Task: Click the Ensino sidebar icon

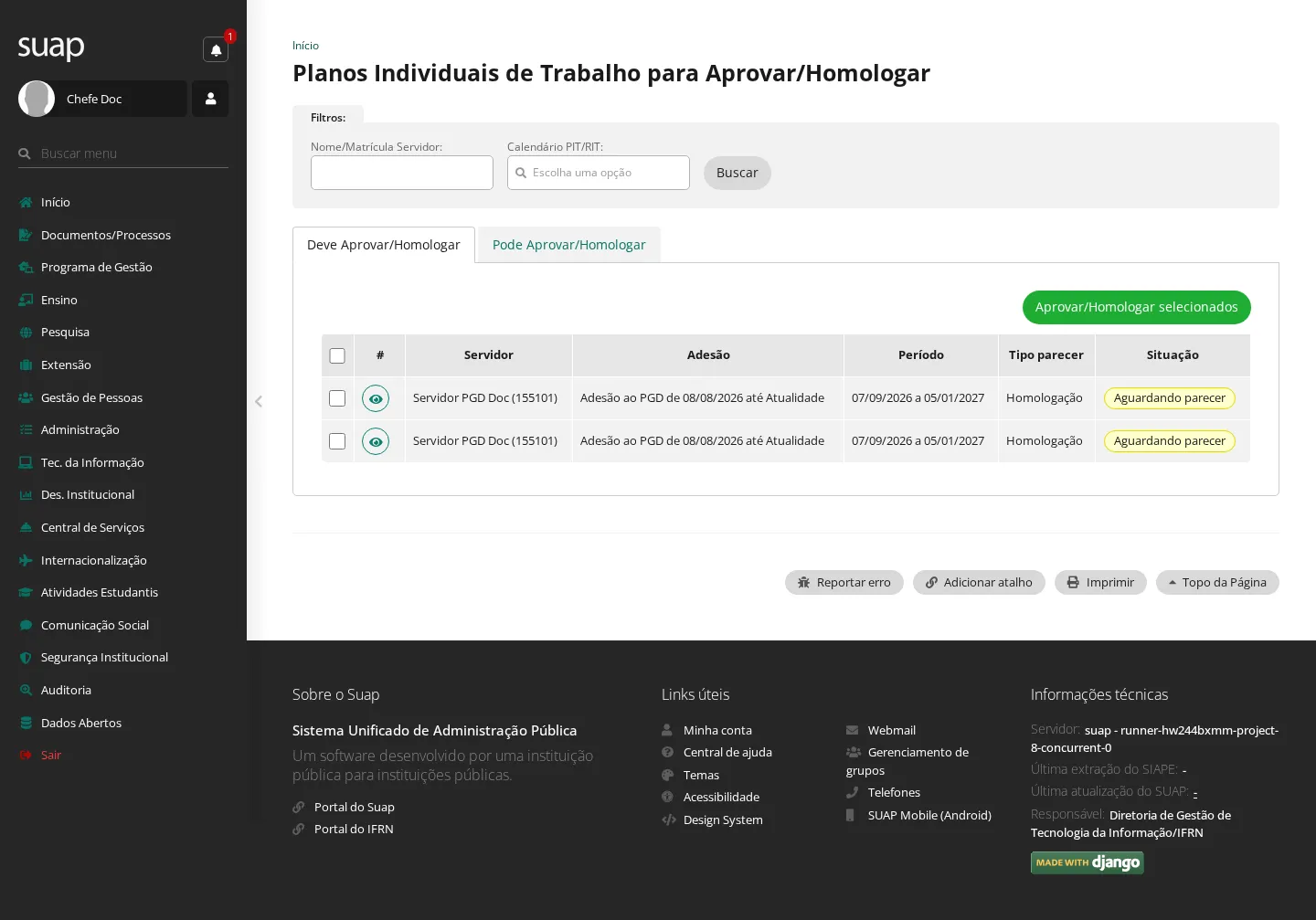Action: point(26,300)
